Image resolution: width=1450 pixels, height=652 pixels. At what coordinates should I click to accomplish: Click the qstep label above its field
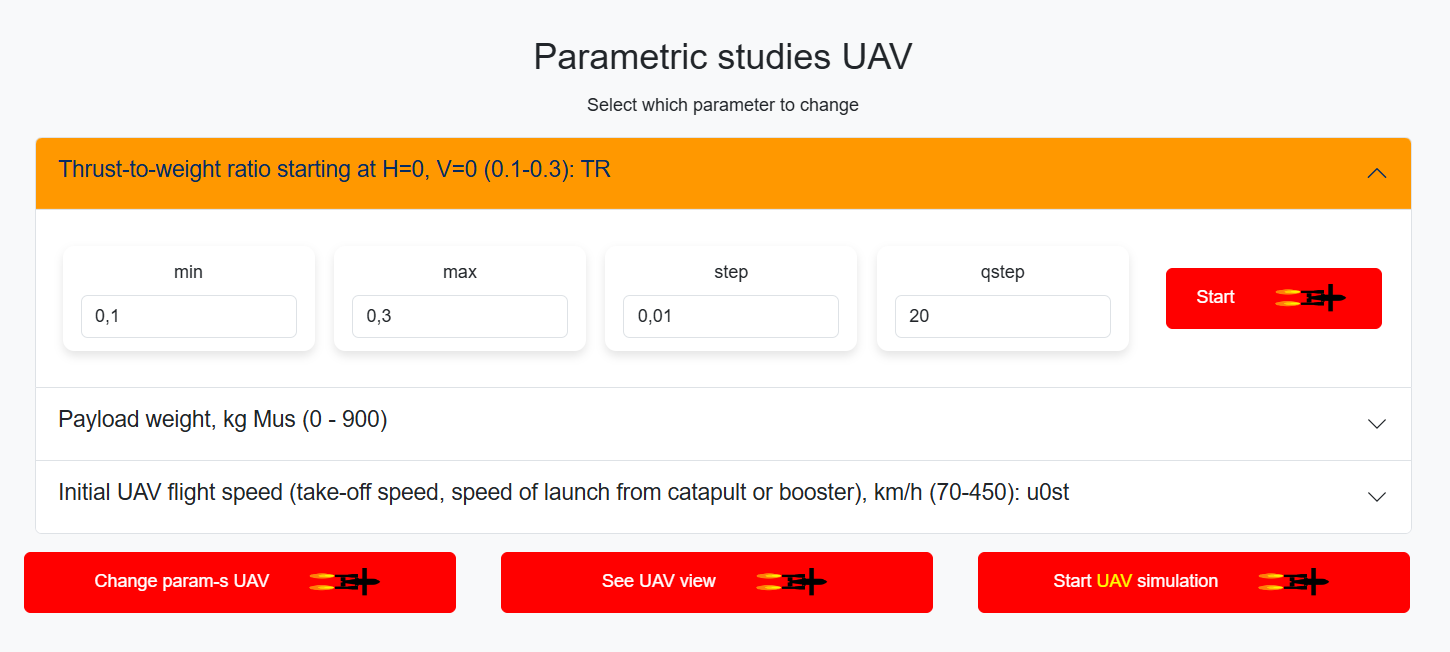pos(1003,272)
